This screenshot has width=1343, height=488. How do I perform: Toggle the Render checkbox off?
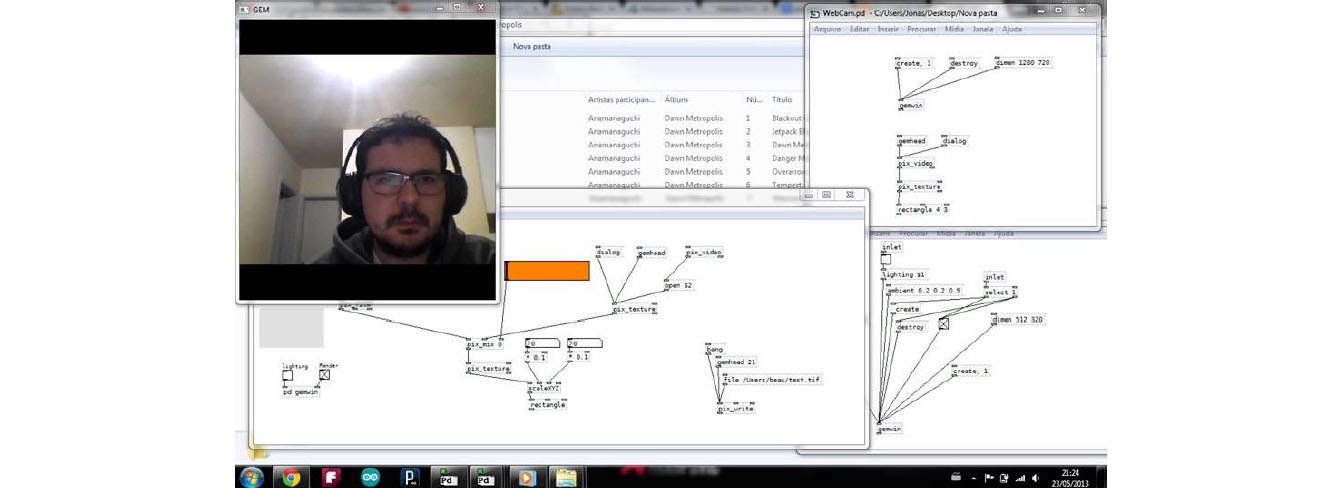tap(324, 376)
